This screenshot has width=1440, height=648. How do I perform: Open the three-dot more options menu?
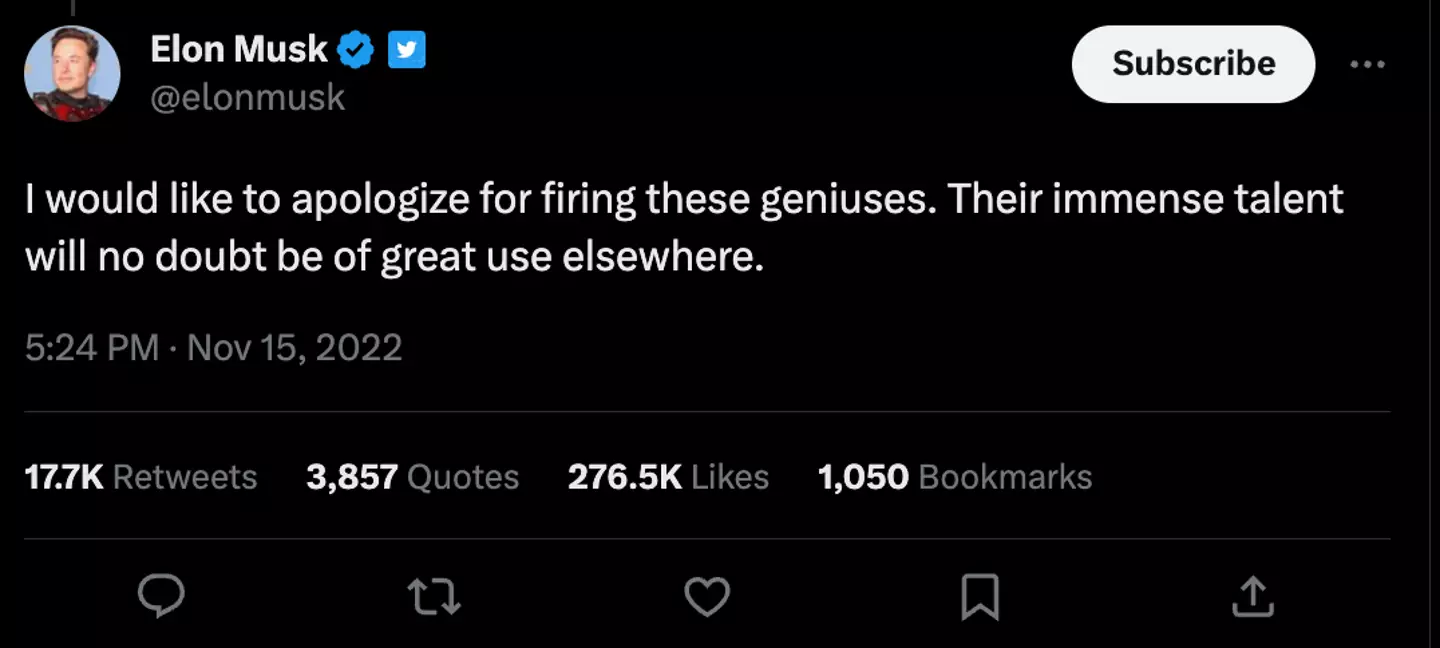coord(1367,64)
